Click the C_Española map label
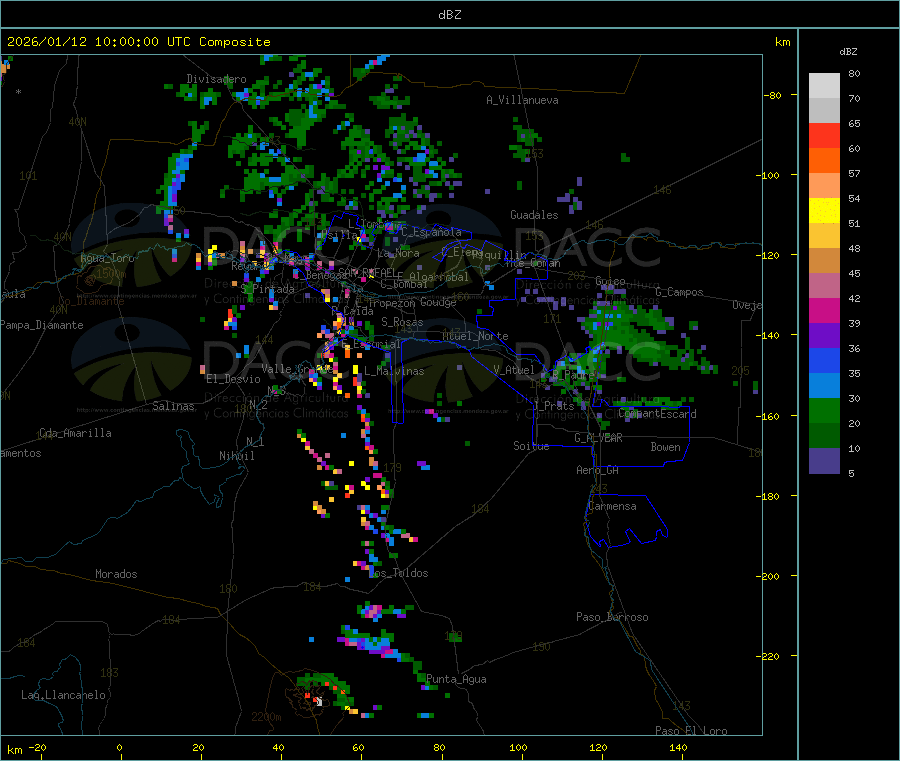 [x=431, y=232]
